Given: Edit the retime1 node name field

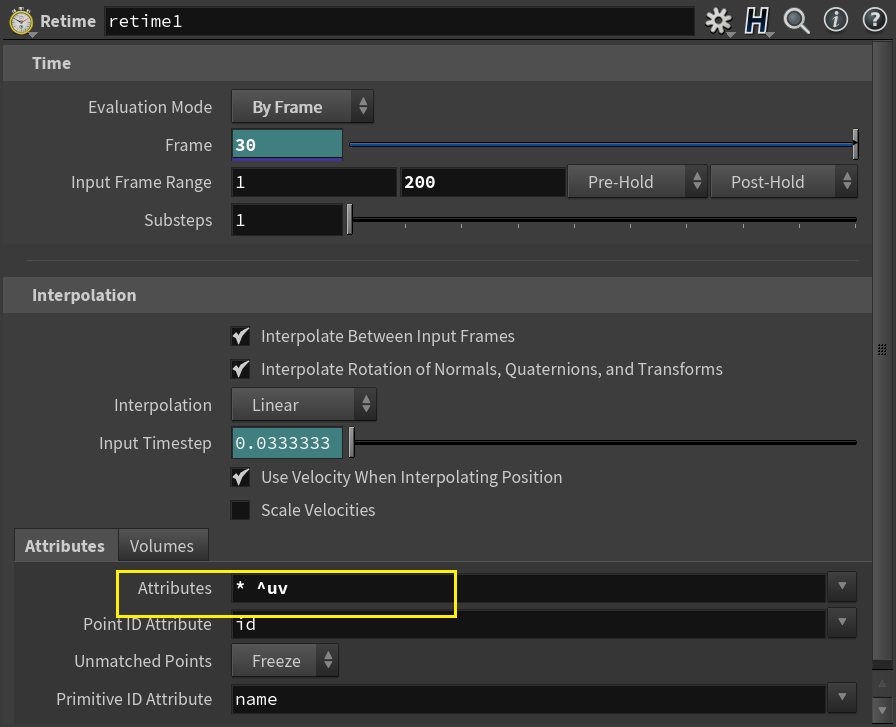Looking at the screenshot, I should 399,22.
